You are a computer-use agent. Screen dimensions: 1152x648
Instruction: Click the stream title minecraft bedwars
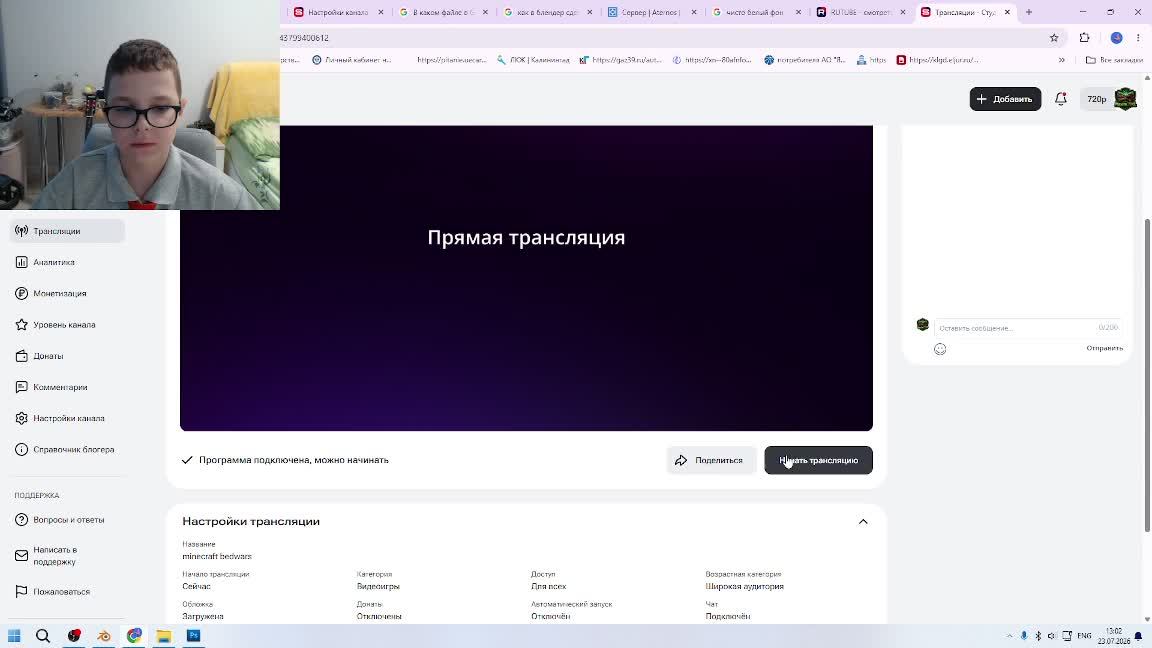217,557
